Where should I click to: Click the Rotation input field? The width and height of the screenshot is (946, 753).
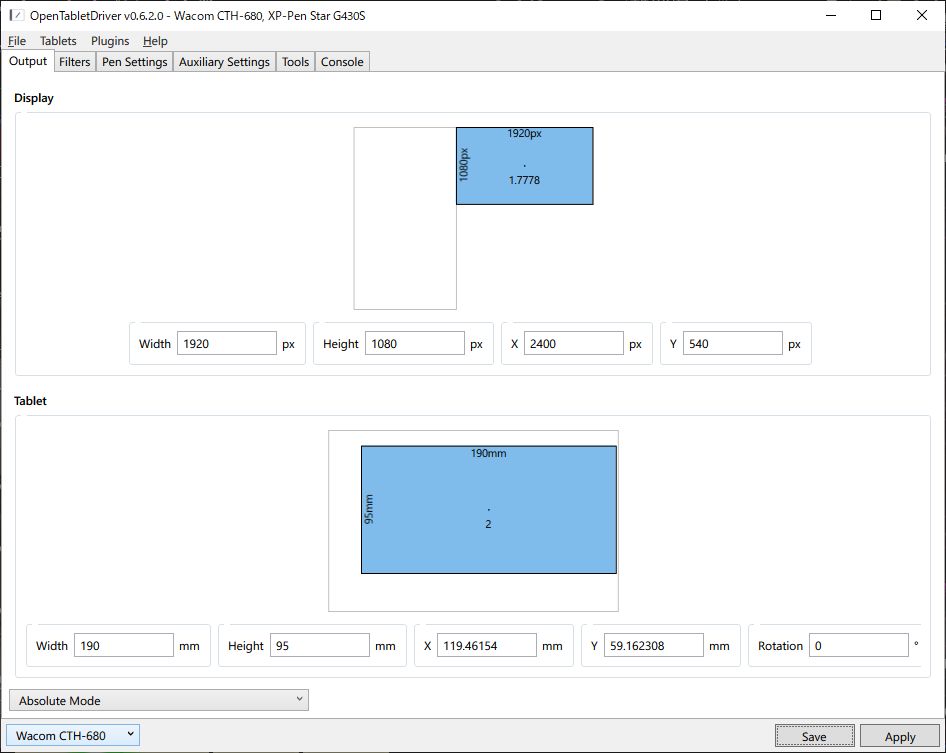859,645
